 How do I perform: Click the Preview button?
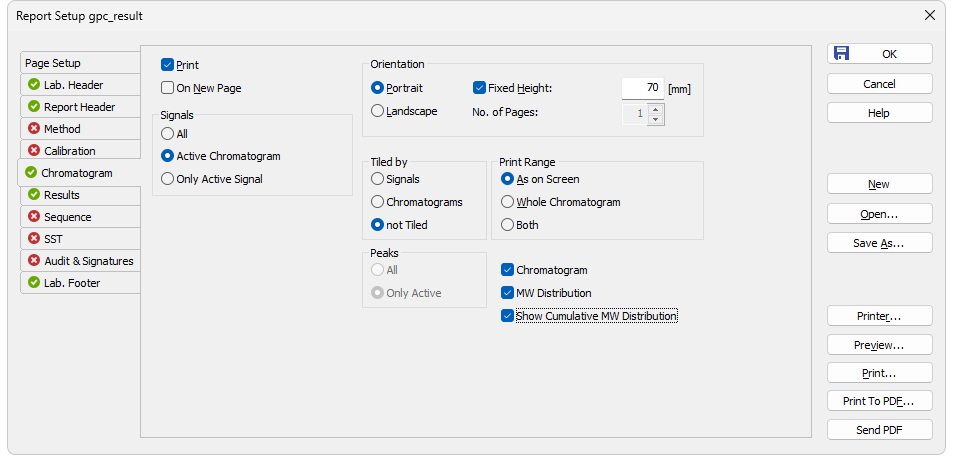point(879,345)
